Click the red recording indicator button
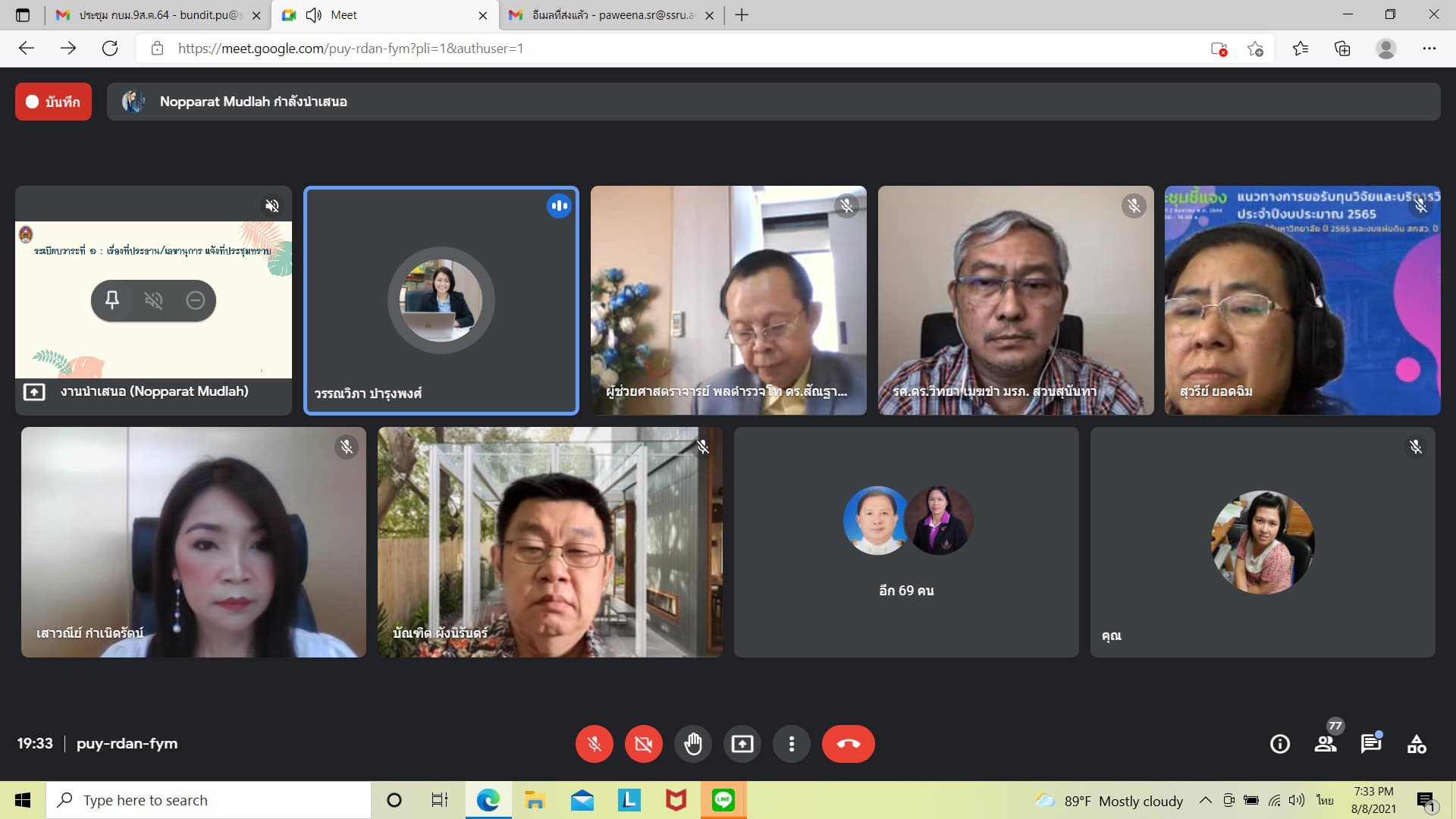Viewport: 1456px width, 819px height. click(x=53, y=102)
